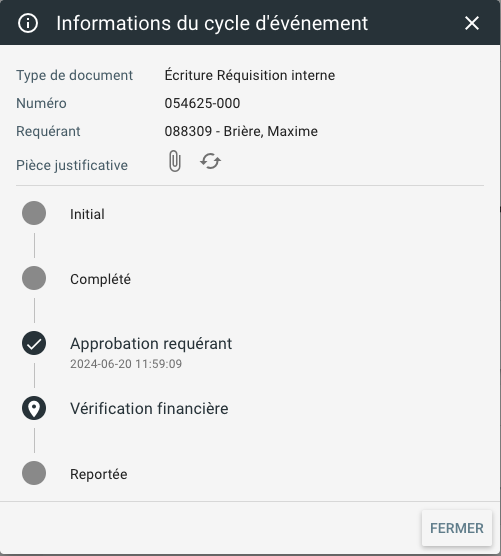Click the Initial step grey circle
The image size is (501, 556).
coord(34,213)
